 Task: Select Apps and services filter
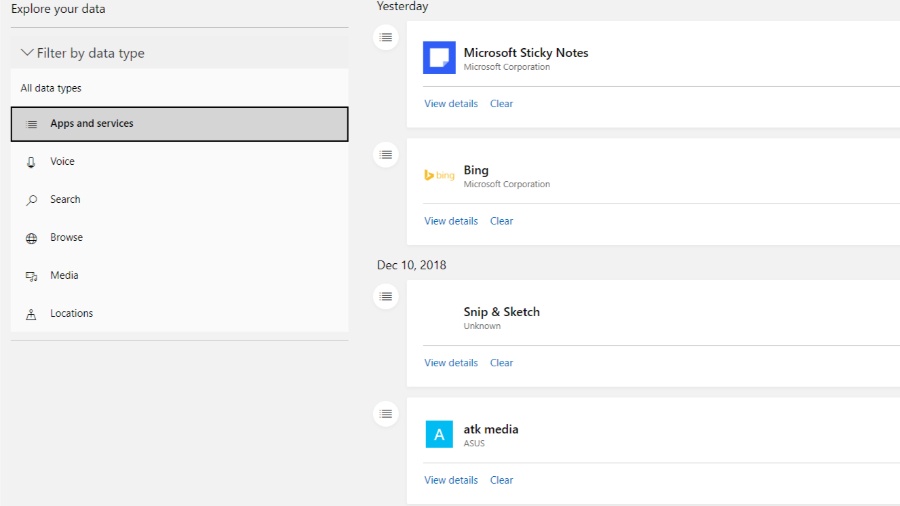click(179, 124)
